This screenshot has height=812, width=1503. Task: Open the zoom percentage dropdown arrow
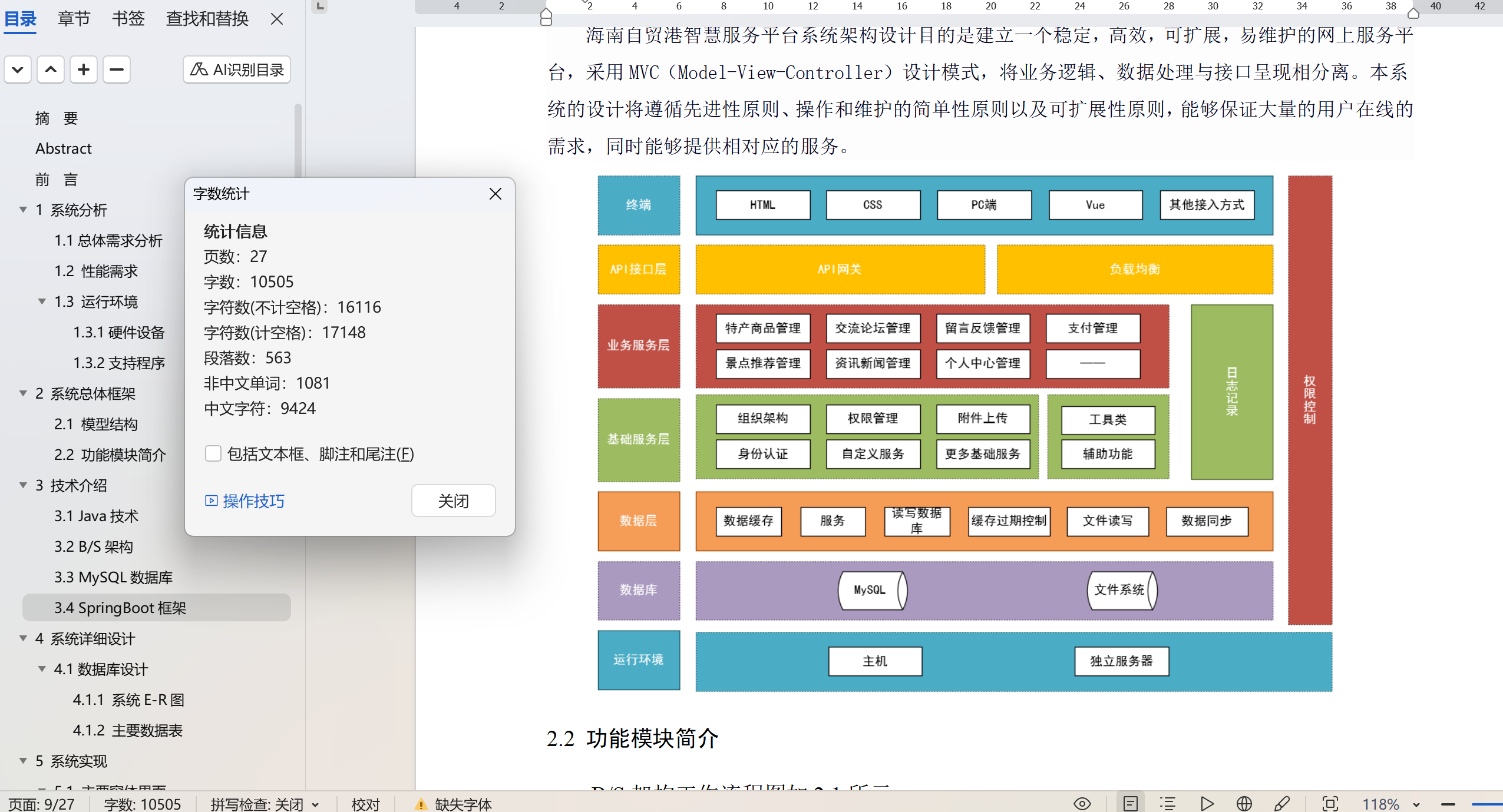[x=1416, y=804]
